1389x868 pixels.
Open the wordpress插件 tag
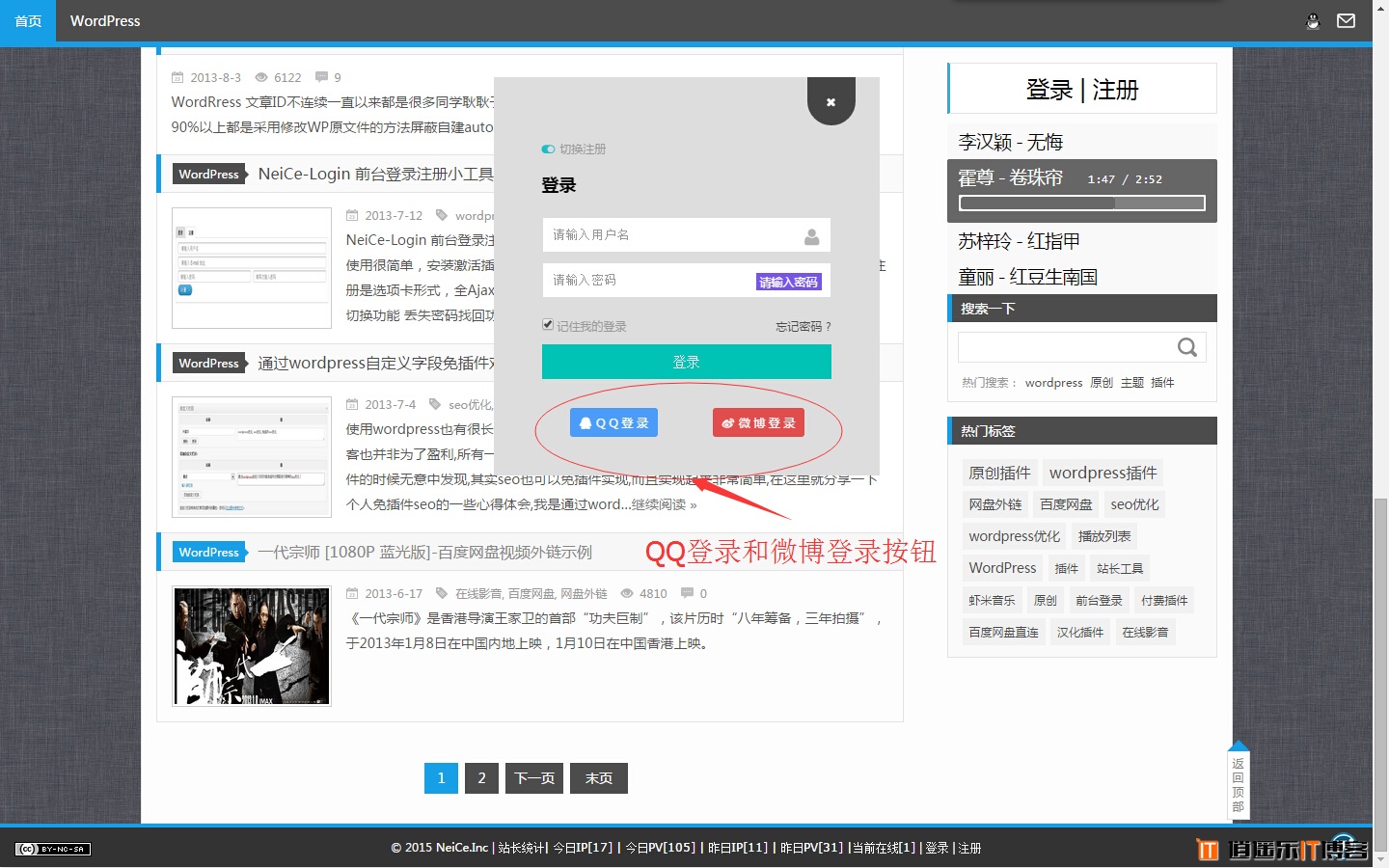tap(1103, 473)
